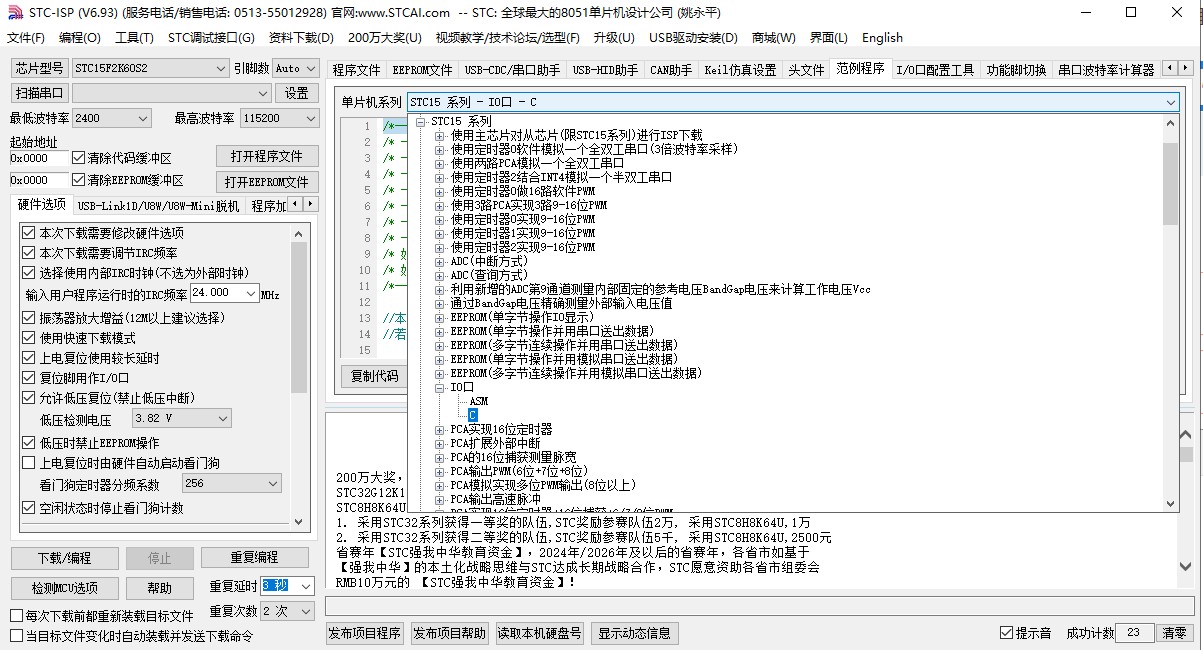The width and height of the screenshot is (1203, 650).
Task: Select the ASM item under IO口
Action: point(478,401)
